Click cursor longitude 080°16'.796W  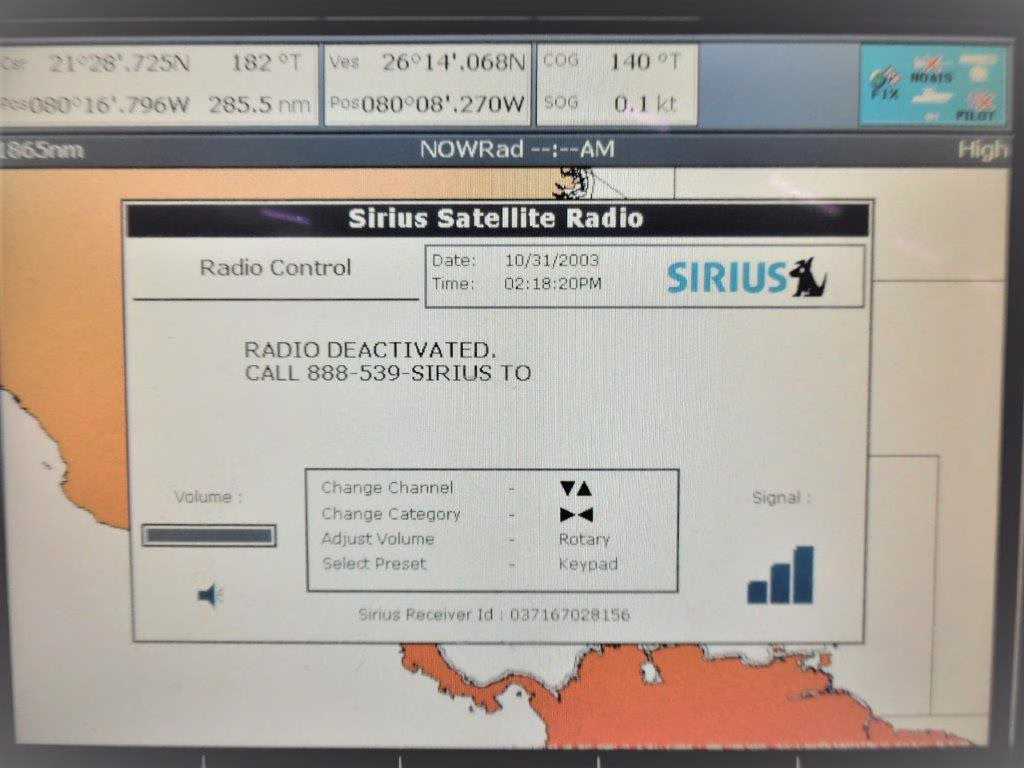point(108,105)
